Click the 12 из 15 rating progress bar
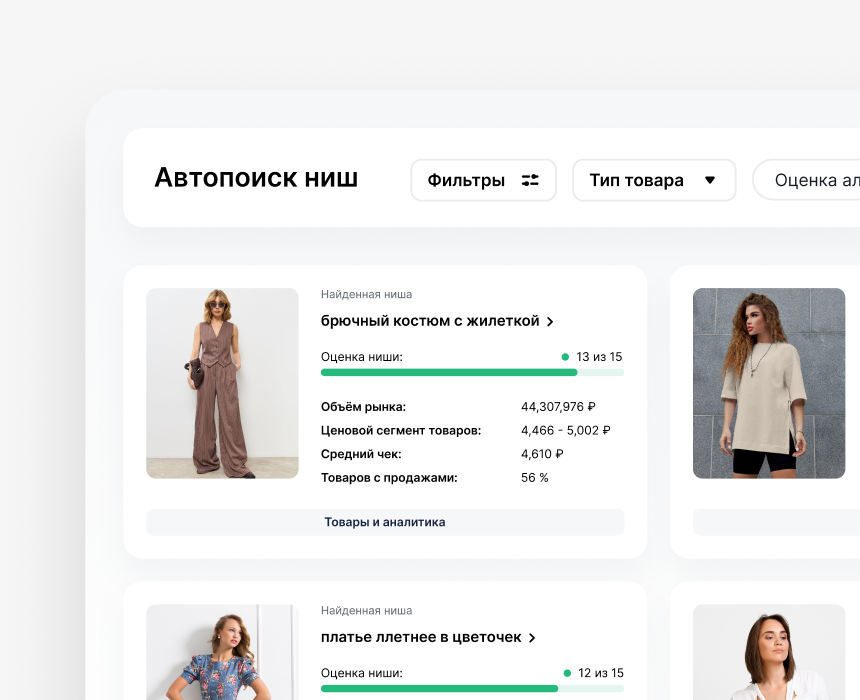The width and height of the screenshot is (860, 700). coord(472,688)
